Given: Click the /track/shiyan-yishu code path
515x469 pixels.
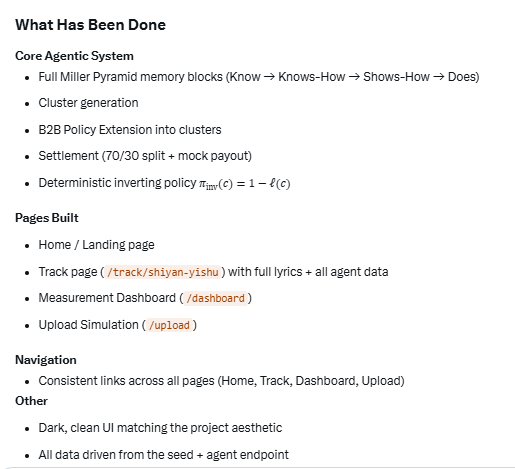Looking at the screenshot, I should 163,272.
